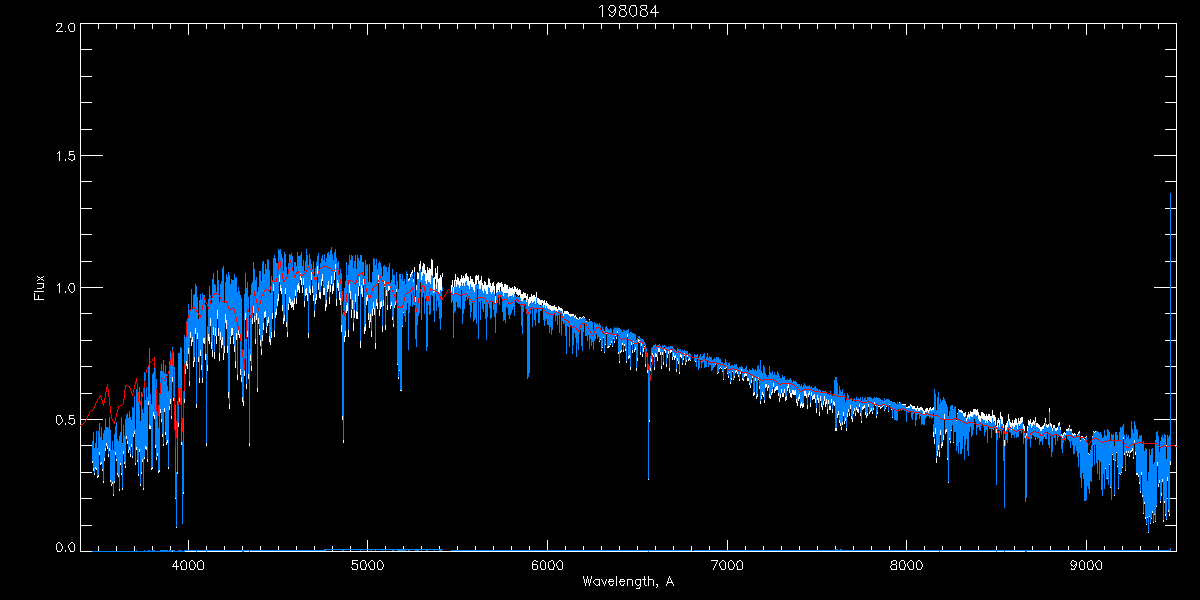Viewport: 1200px width, 600px height.
Task: Click the deep absorption line near 4860
Action: [x=343, y=400]
